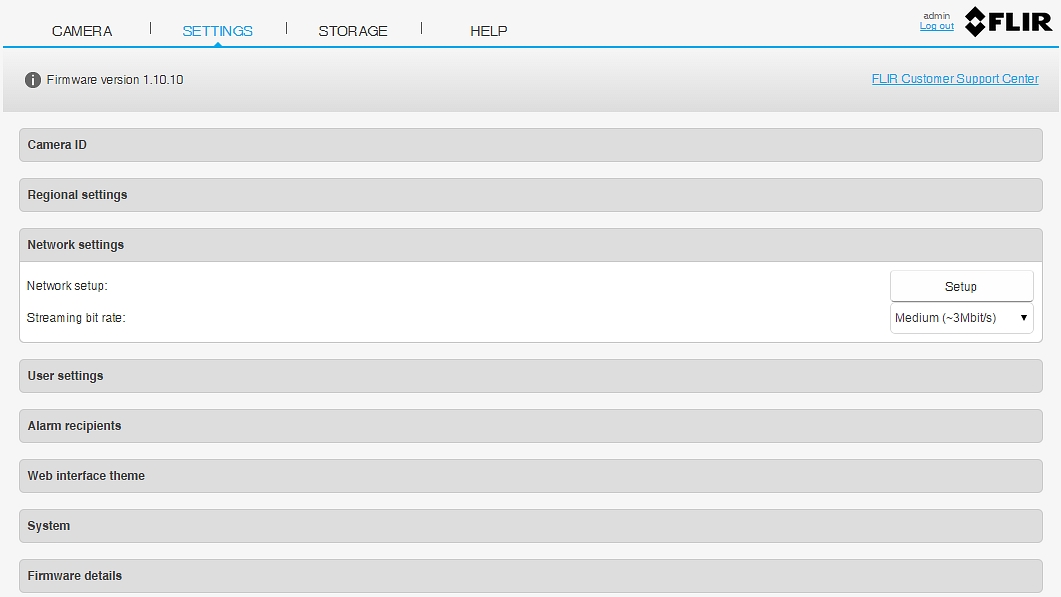Expand the System section
1061x597 pixels.
(x=530, y=526)
